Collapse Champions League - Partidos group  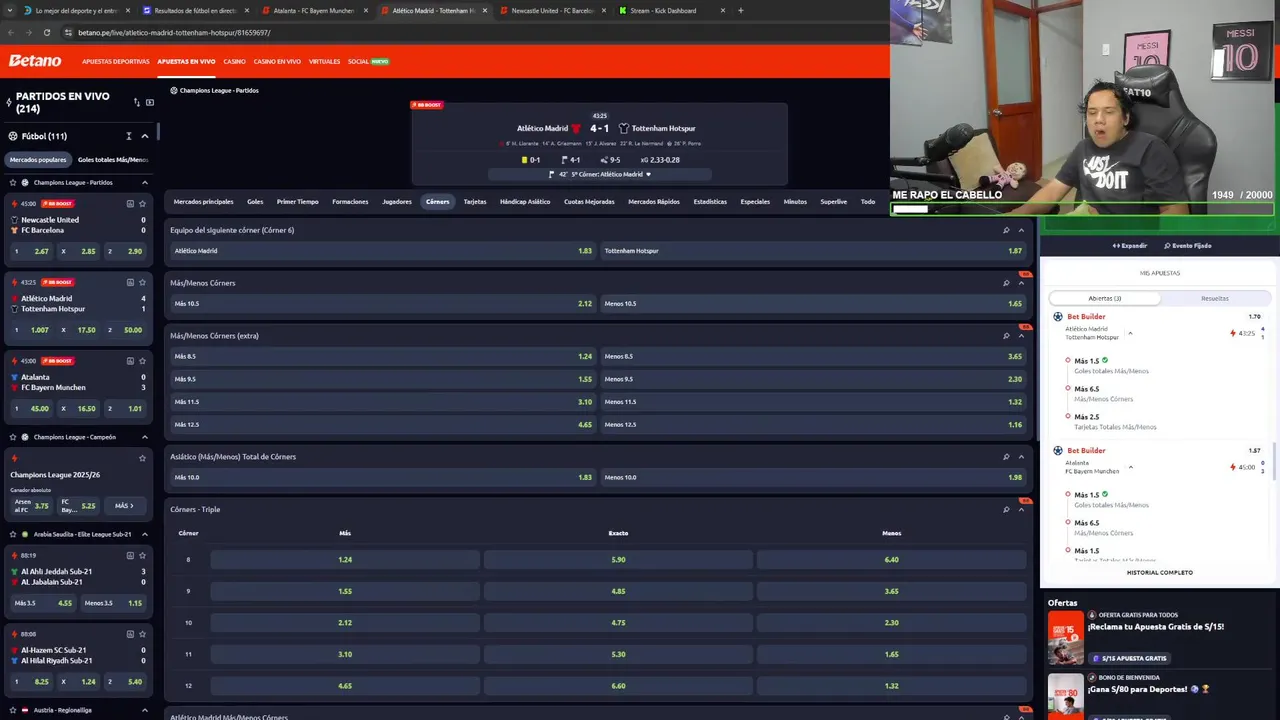click(x=144, y=182)
